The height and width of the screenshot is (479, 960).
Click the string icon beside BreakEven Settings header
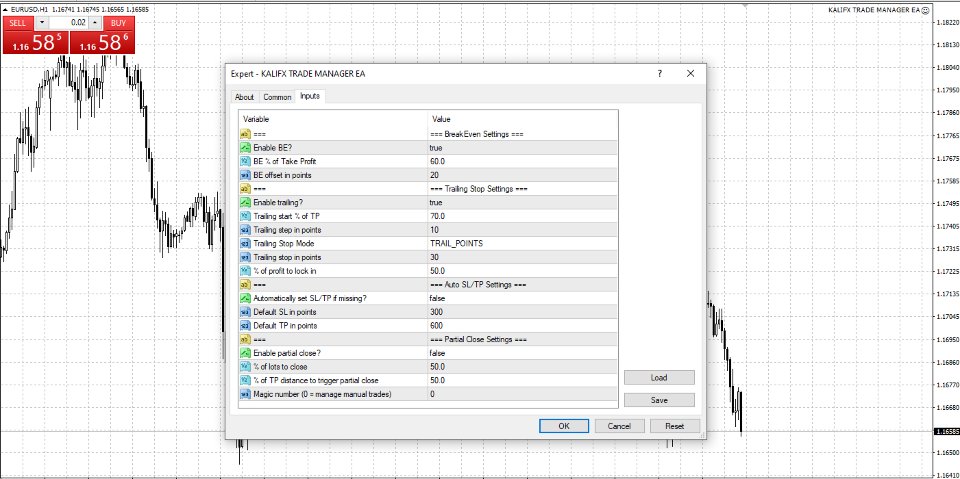point(246,134)
